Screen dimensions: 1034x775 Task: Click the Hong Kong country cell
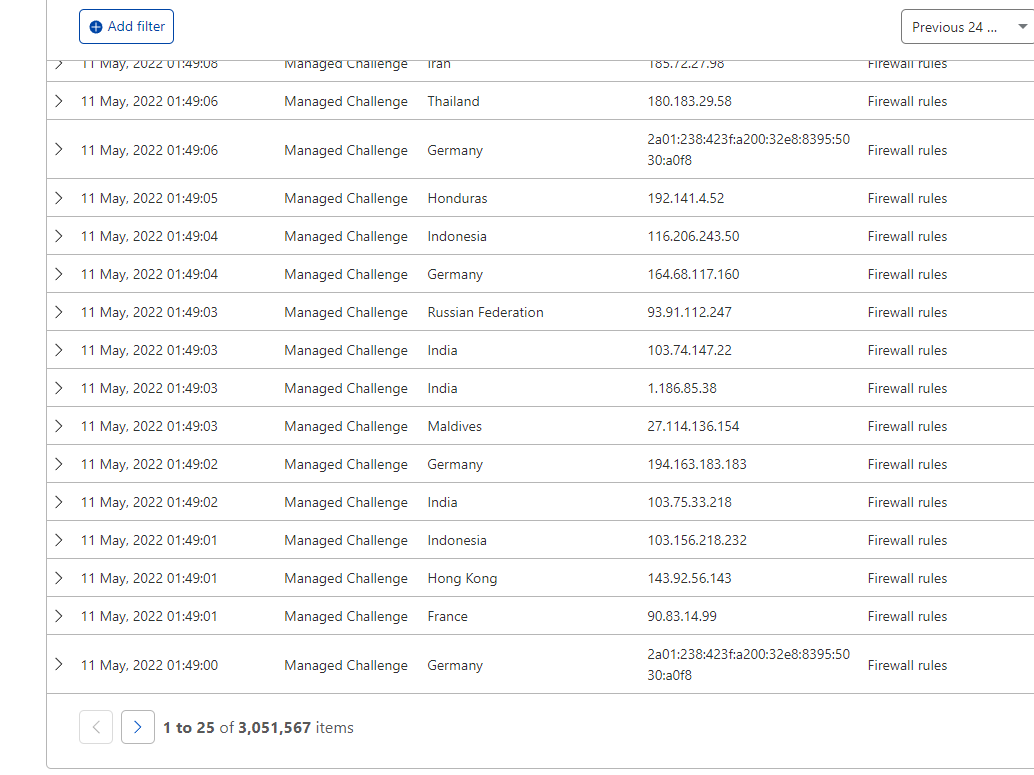click(462, 578)
